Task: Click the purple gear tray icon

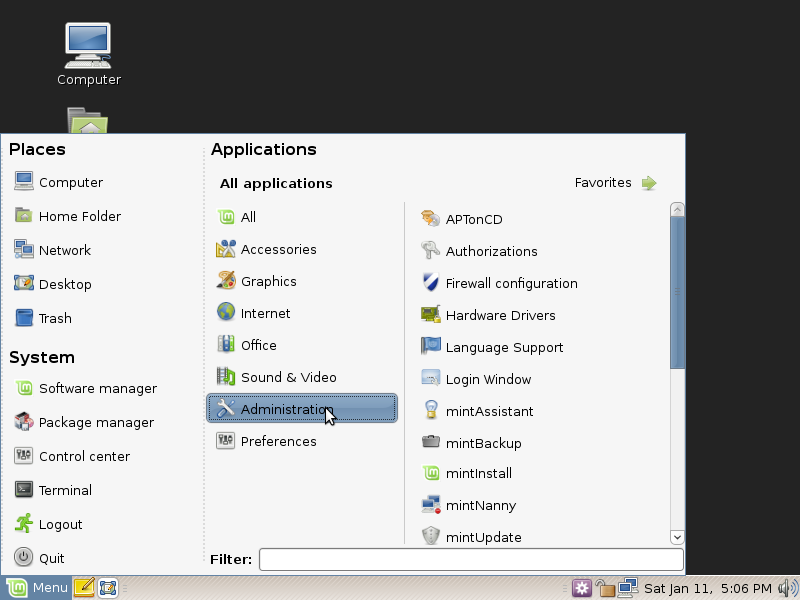Action: point(581,588)
